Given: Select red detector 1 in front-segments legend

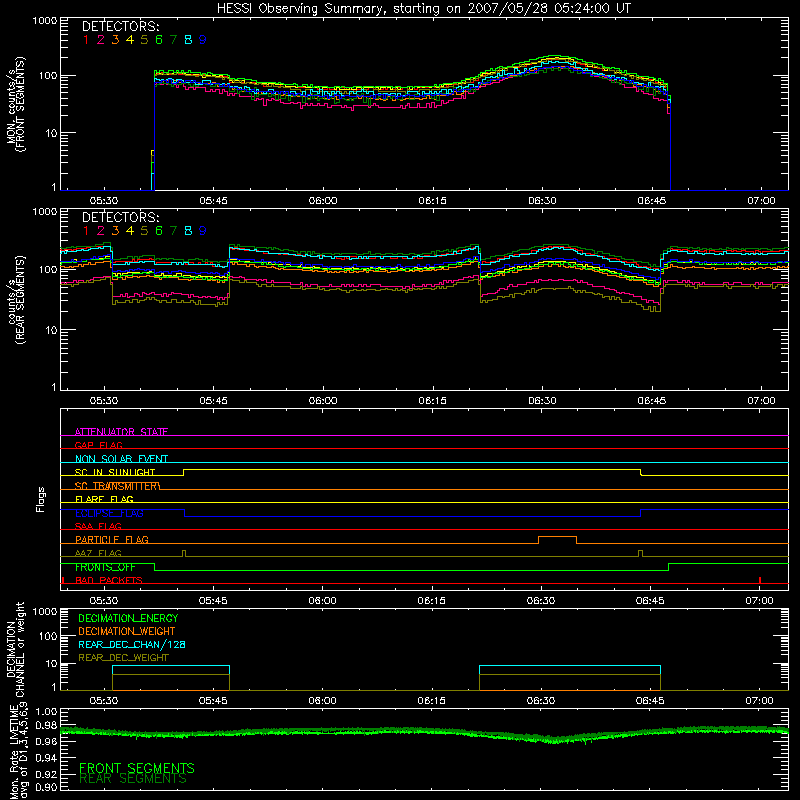Looking at the screenshot, I should (x=86, y=40).
